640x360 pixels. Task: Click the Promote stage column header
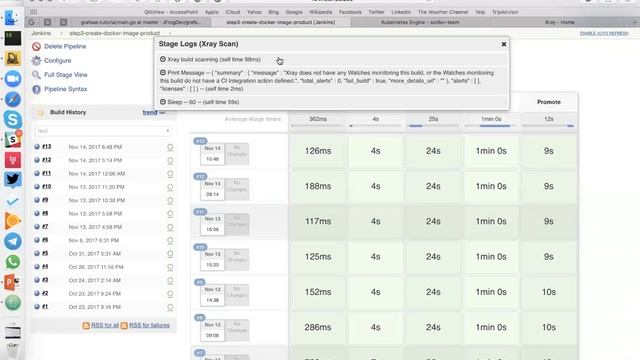pyautogui.click(x=549, y=102)
